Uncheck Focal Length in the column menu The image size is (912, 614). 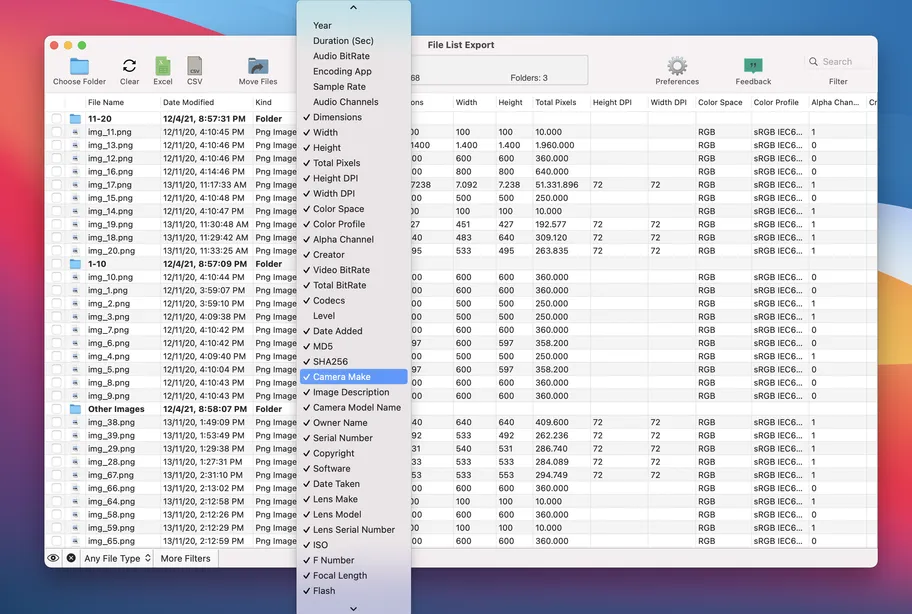[x=354, y=575]
